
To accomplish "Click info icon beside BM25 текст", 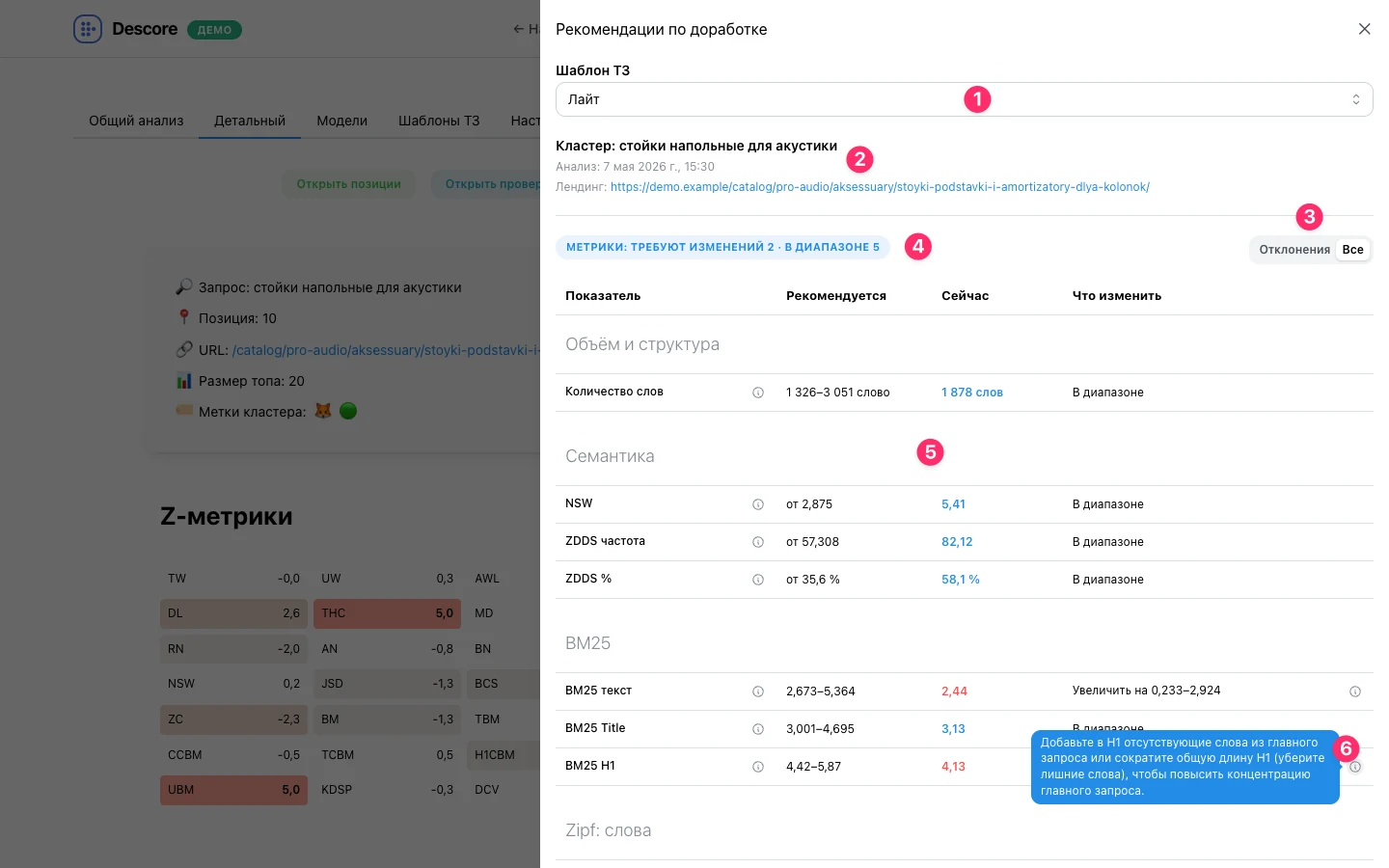I will click(x=758, y=692).
